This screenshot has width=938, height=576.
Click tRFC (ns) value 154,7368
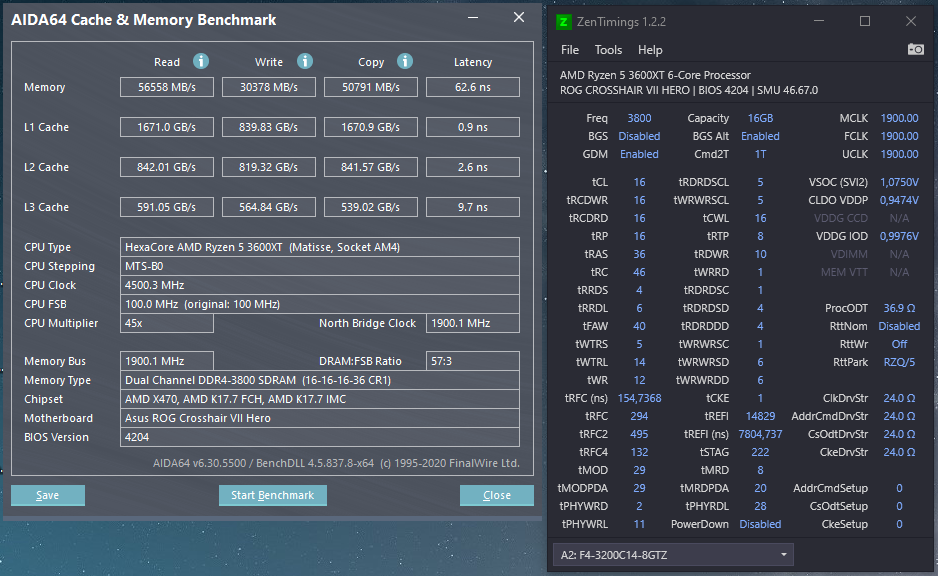click(639, 398)
